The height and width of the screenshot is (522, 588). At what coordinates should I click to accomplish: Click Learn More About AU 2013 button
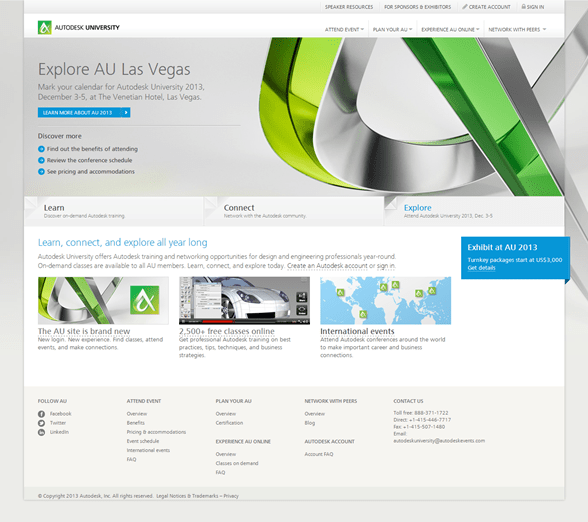click(x=84, y=112)
